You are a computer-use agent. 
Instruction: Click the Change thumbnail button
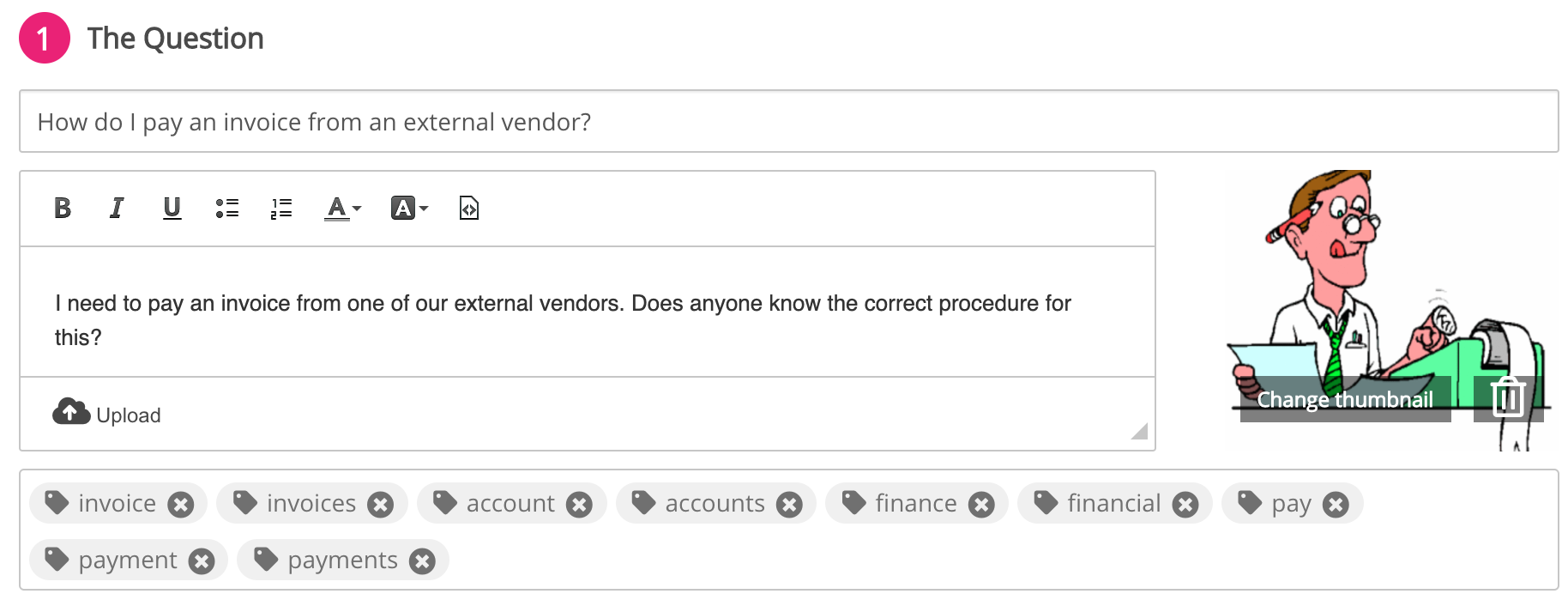click(1345, 400)
